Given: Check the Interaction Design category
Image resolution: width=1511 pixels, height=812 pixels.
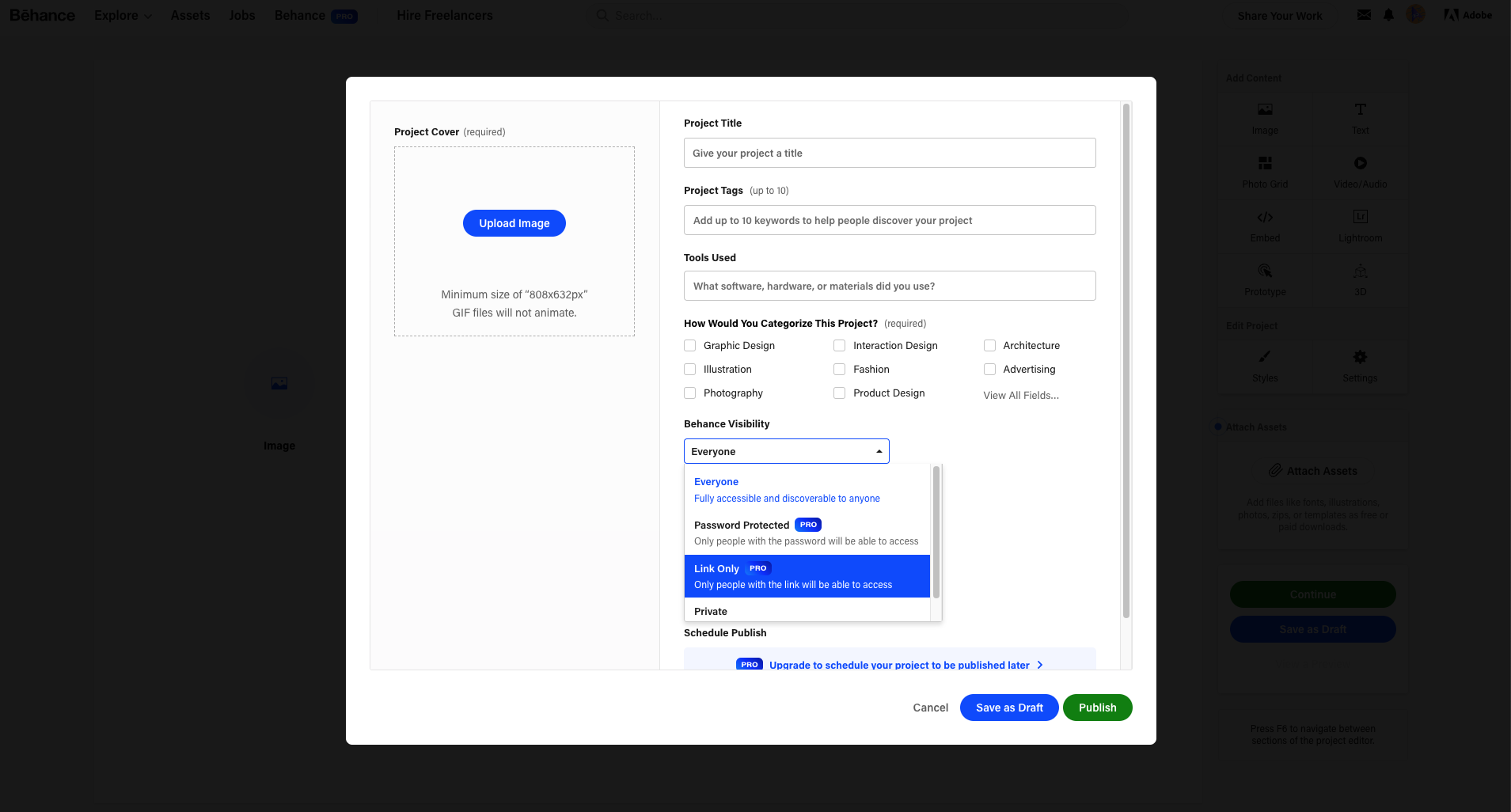Looking at the screenshot, I should coord(838,345).
